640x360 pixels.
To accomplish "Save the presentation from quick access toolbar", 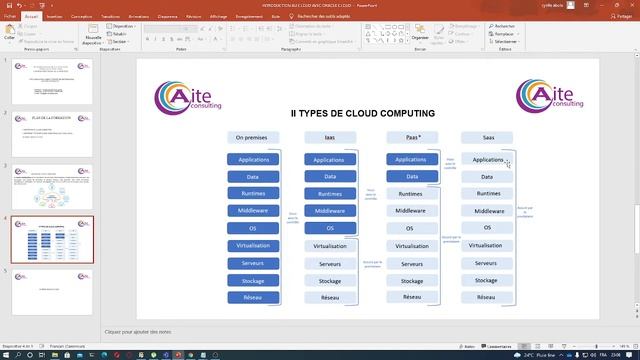I will 9,5.
